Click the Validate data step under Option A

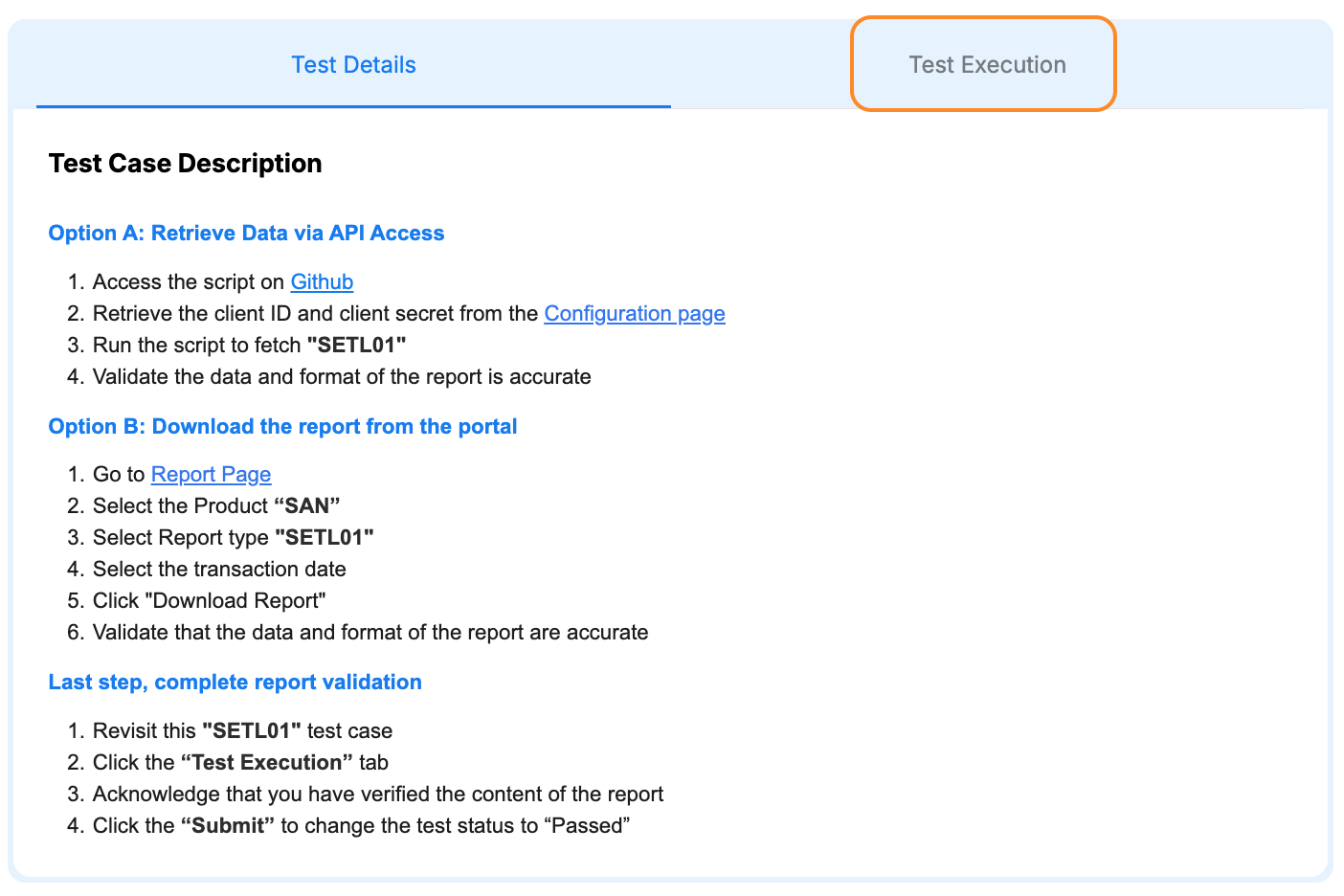coord(342,376)
